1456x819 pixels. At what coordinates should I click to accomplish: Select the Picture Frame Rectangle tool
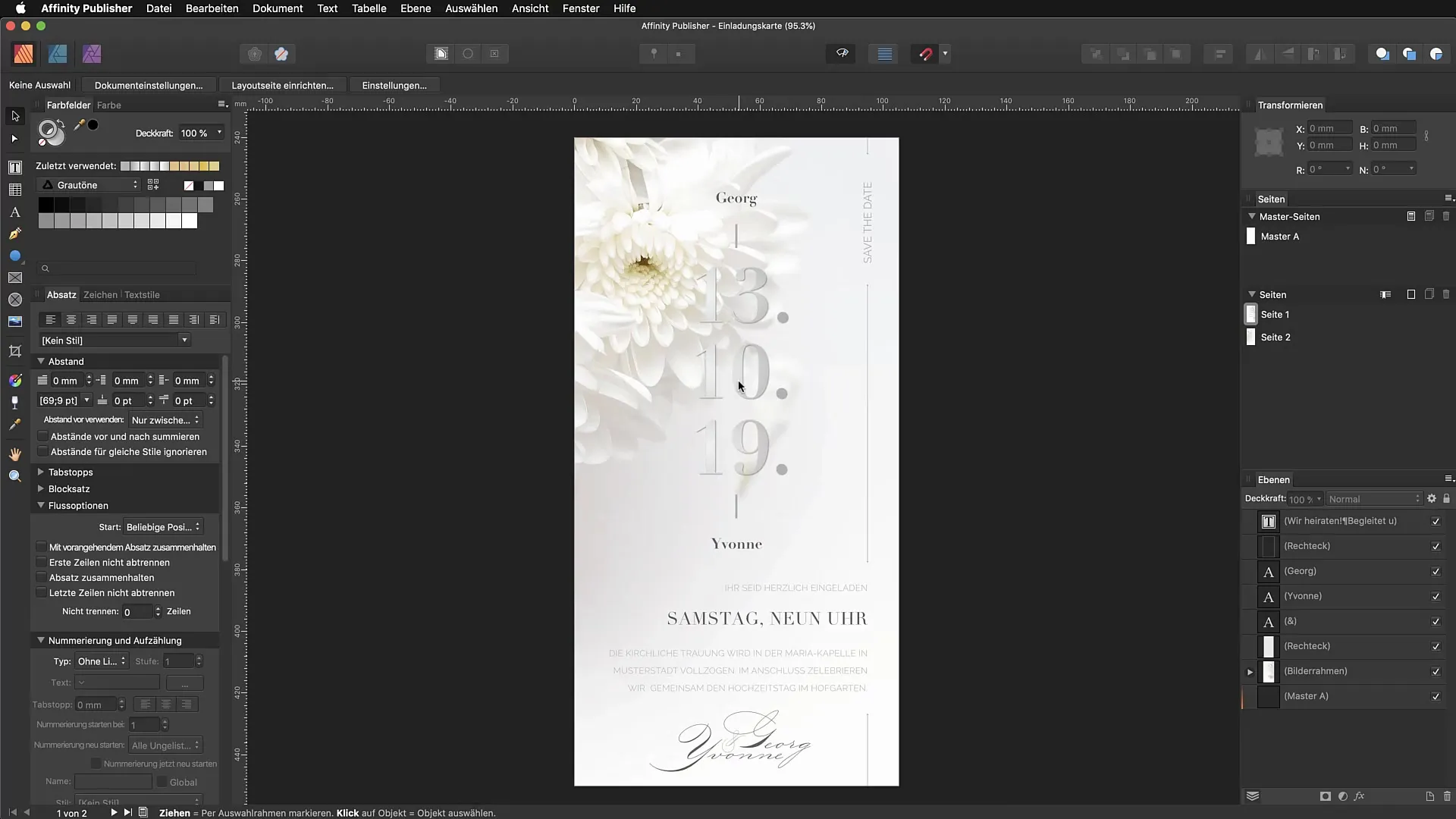coord(15,278)
